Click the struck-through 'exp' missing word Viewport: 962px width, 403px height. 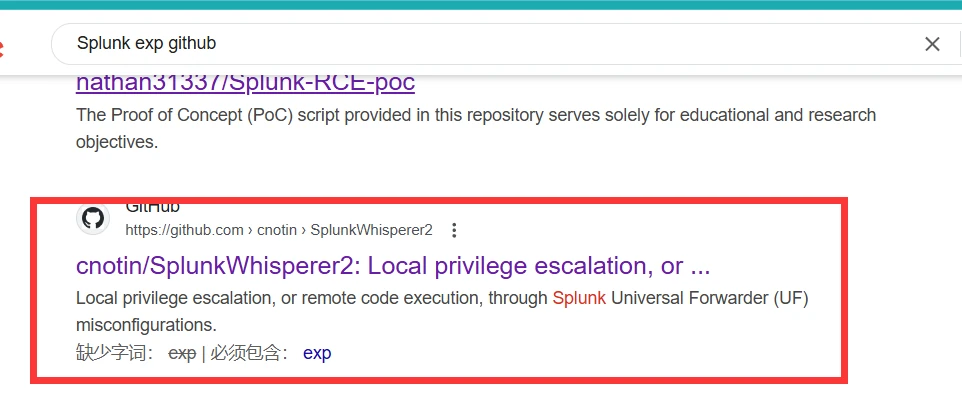point(182,353)
